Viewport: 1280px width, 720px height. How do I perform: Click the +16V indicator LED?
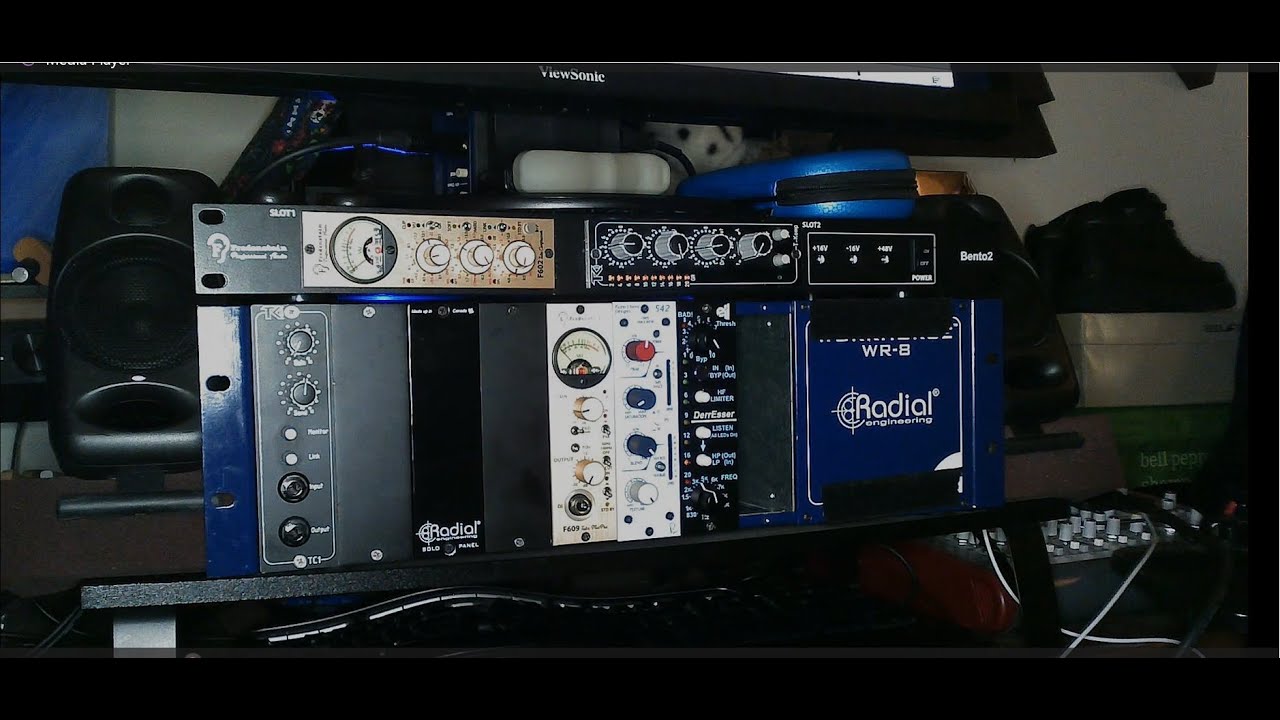tap(823, 260)
